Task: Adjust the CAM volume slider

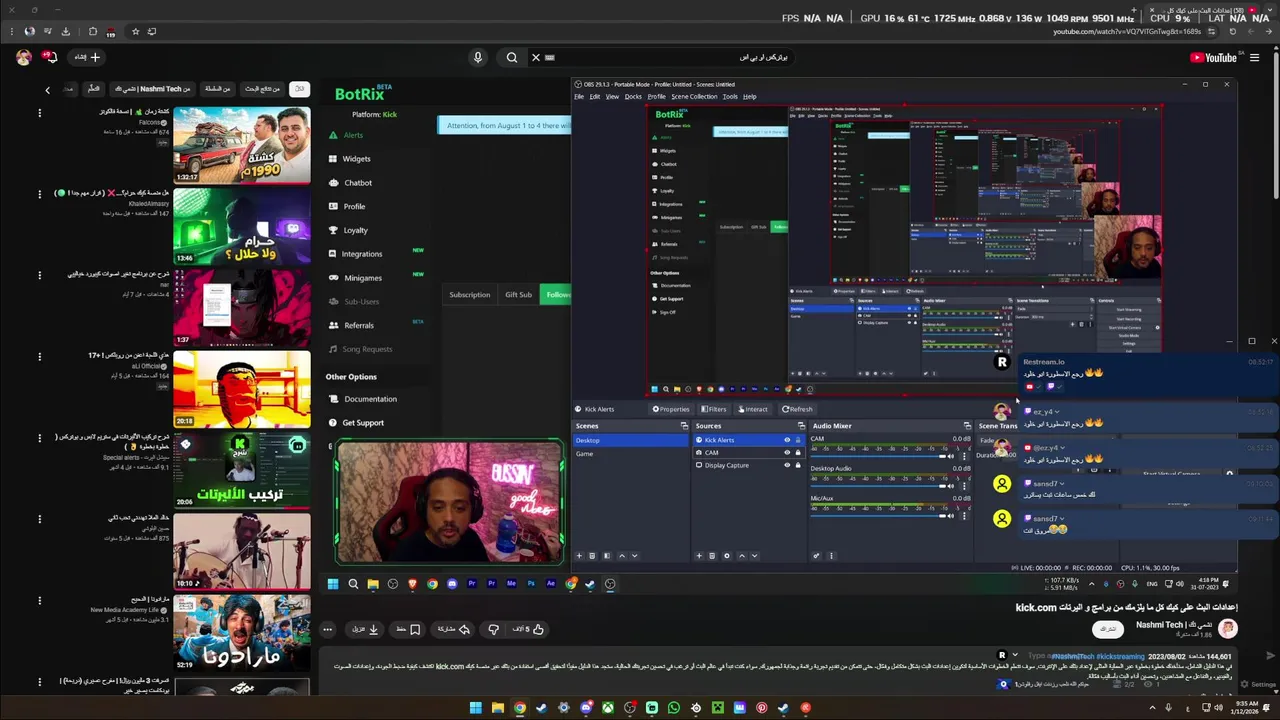Action: [876, 457]
